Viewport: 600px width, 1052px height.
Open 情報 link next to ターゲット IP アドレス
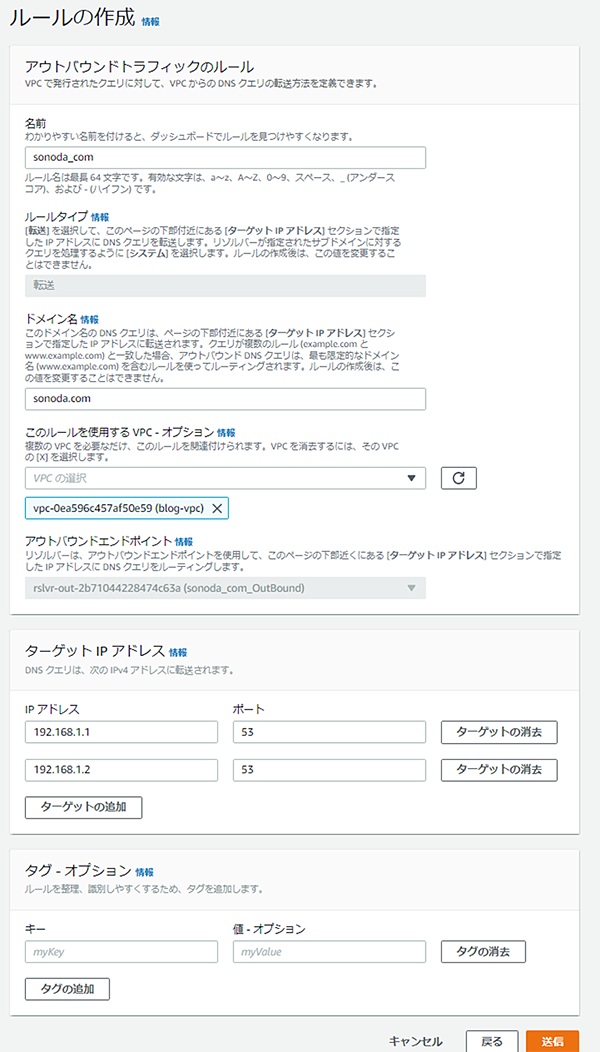tap(178, 652)
